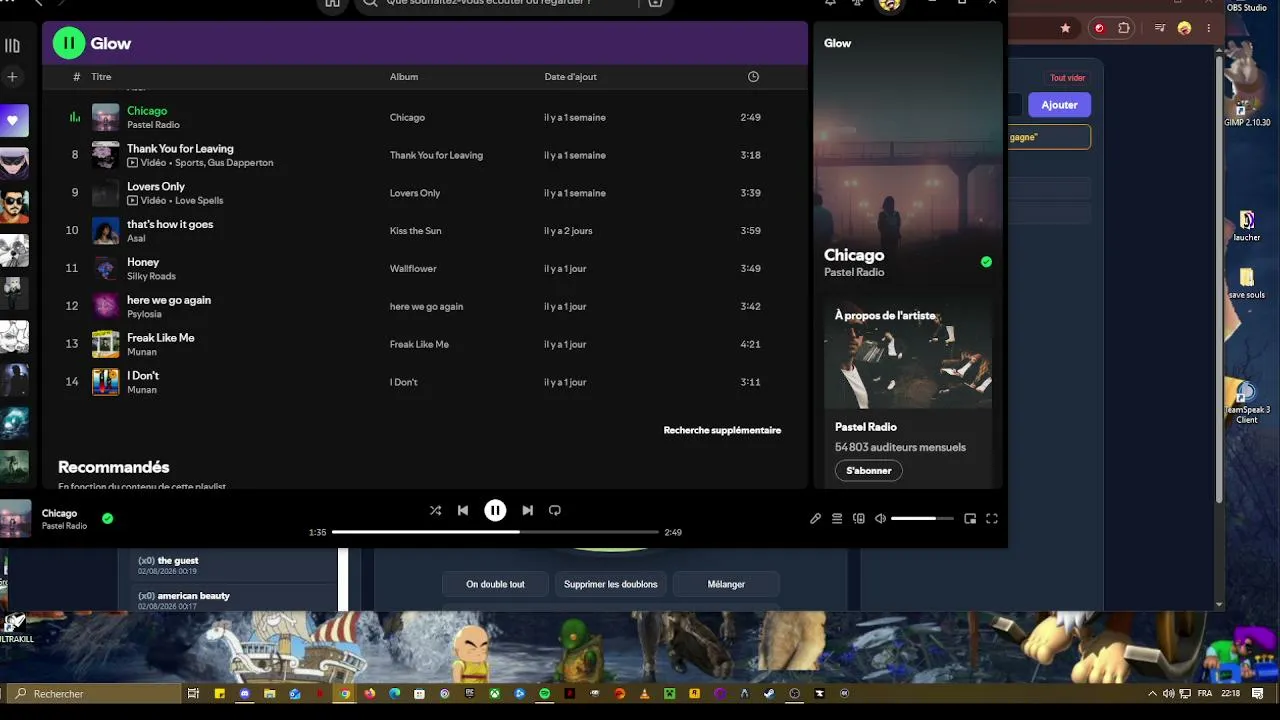Sort by the Album column header
The width and height of the screenshot is (1280, 720).
click(404, 77)
